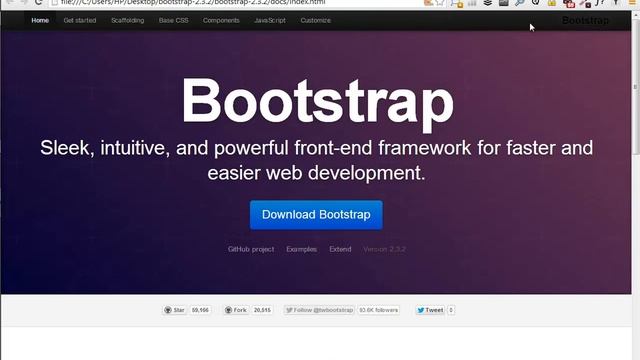
Task: Open the GitHub project link
Action: click(x=251, y=249)
